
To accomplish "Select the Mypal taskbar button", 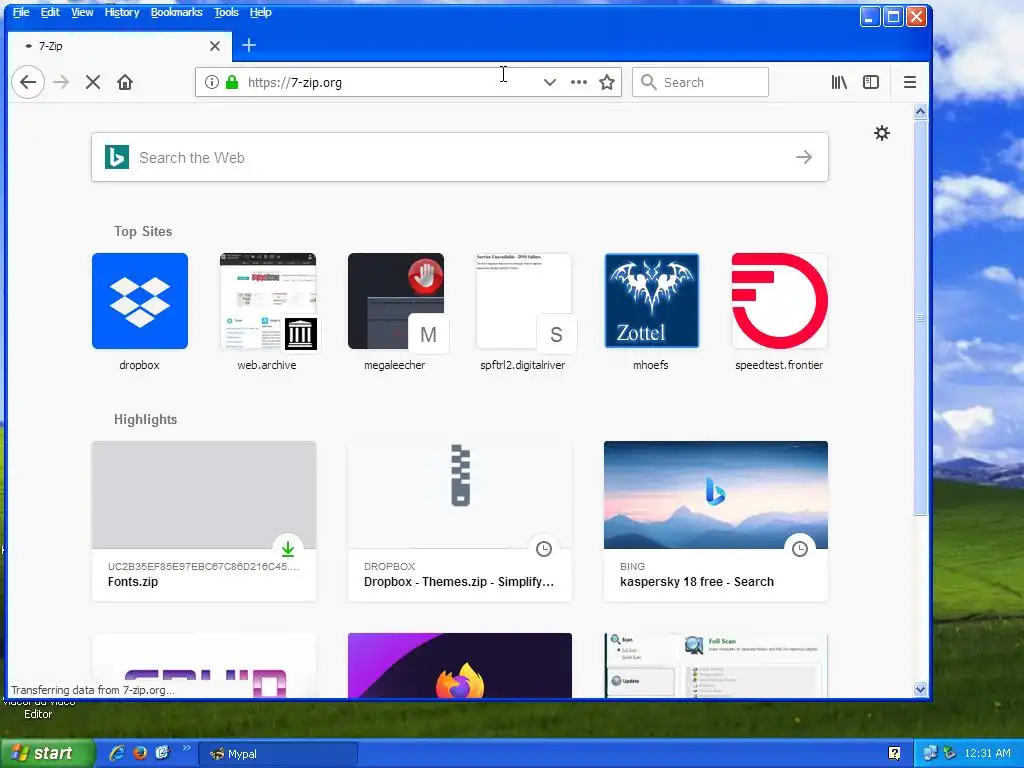I will tap(278, 754).
